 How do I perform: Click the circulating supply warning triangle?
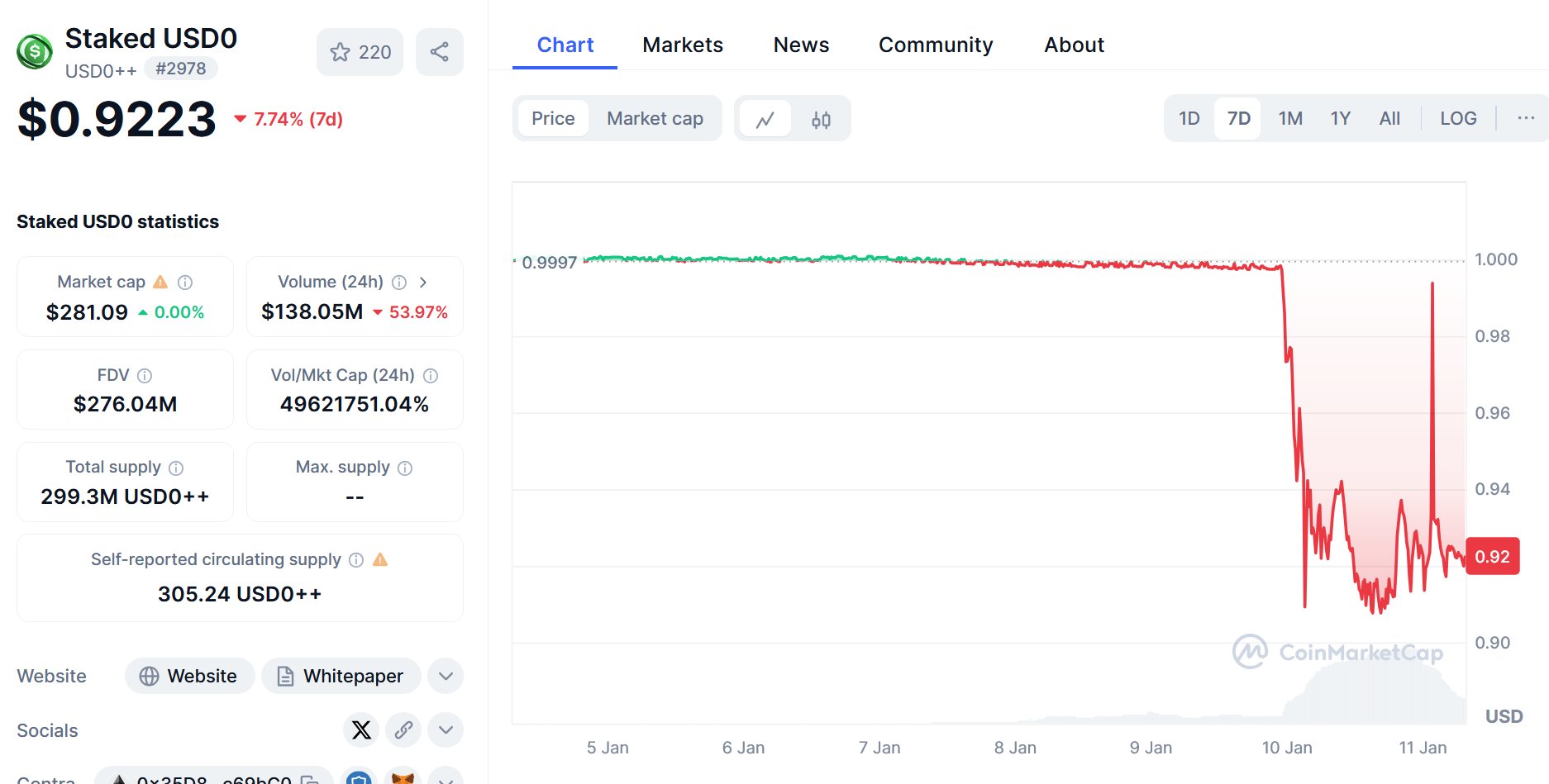point(380,559)
